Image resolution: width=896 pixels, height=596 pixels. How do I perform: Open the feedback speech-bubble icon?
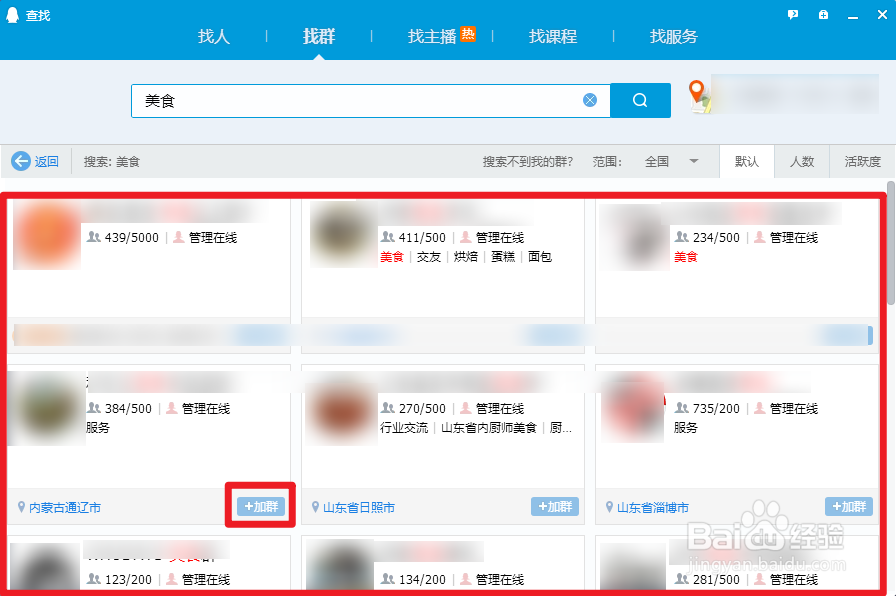coord(793,15)
